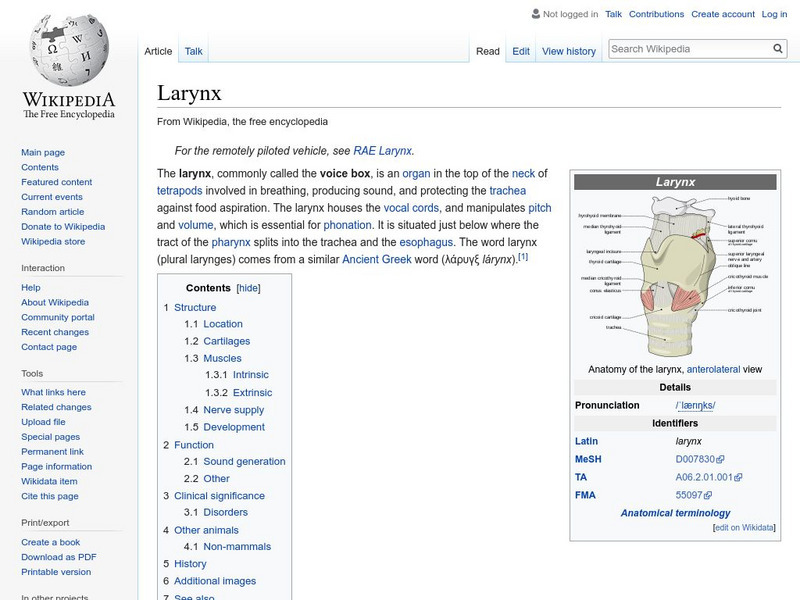Screen dimensions: 800x600
Task: Jump to 1.3.1 Intrinsic section
Action: point(251,374)
